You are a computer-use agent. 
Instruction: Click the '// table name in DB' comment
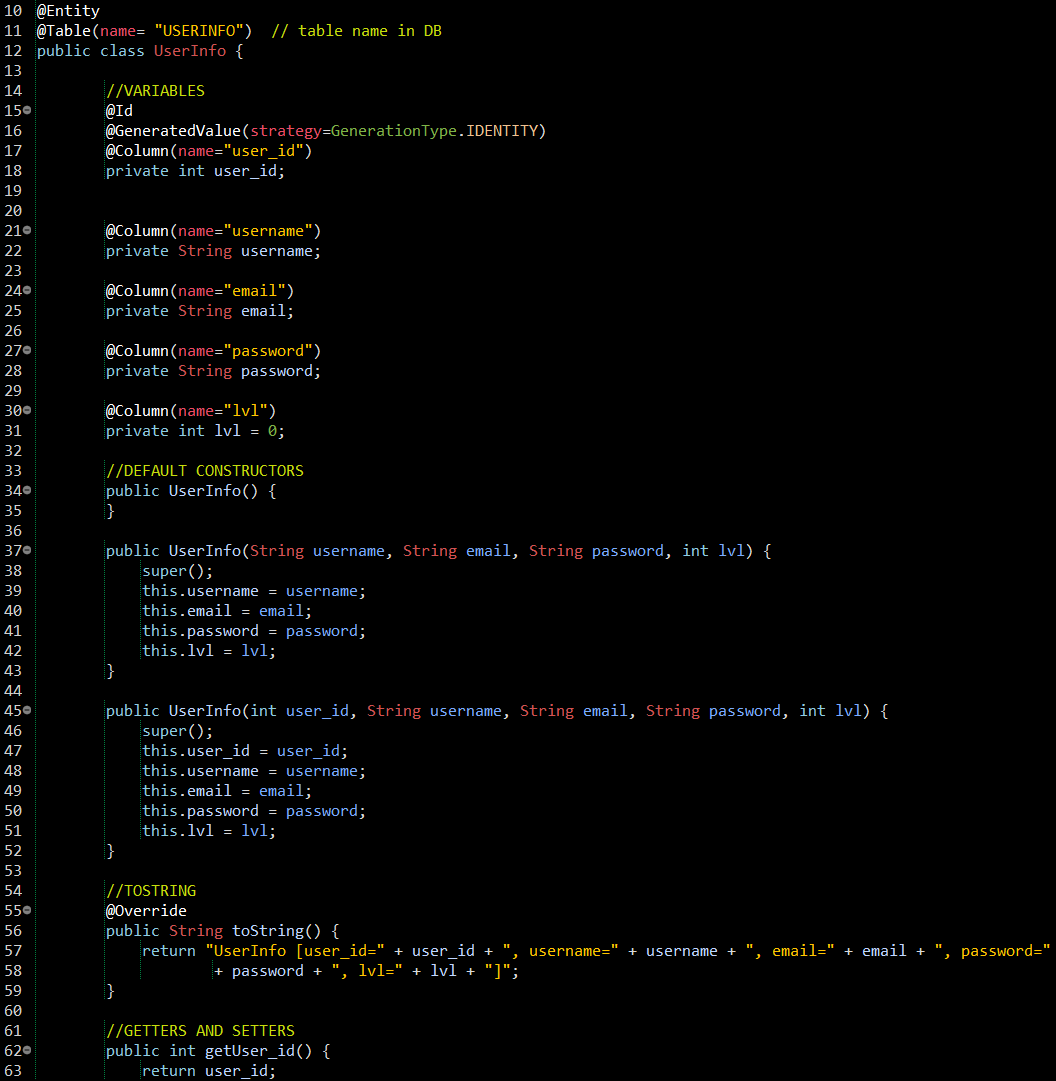[356, 31]
